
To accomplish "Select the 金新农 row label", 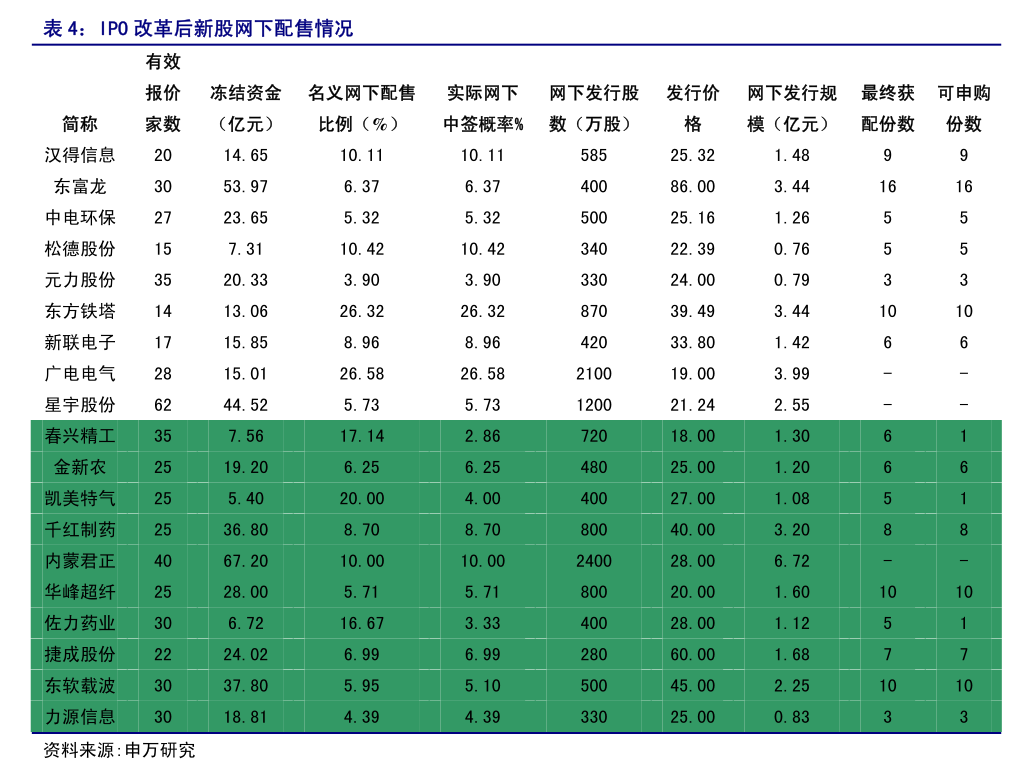I will 80,467.
